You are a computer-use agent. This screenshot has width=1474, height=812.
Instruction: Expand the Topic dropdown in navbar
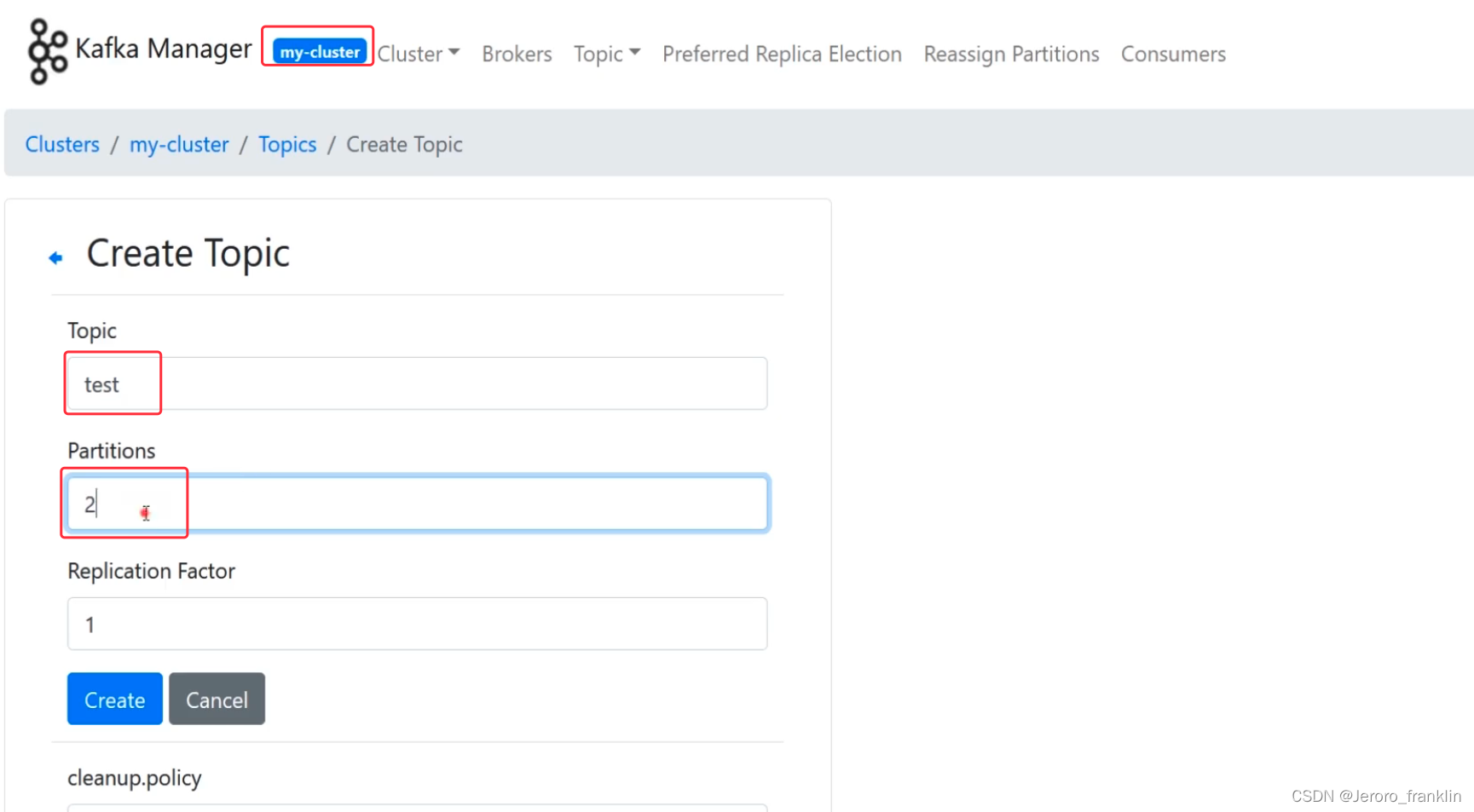tap(607, 54)
